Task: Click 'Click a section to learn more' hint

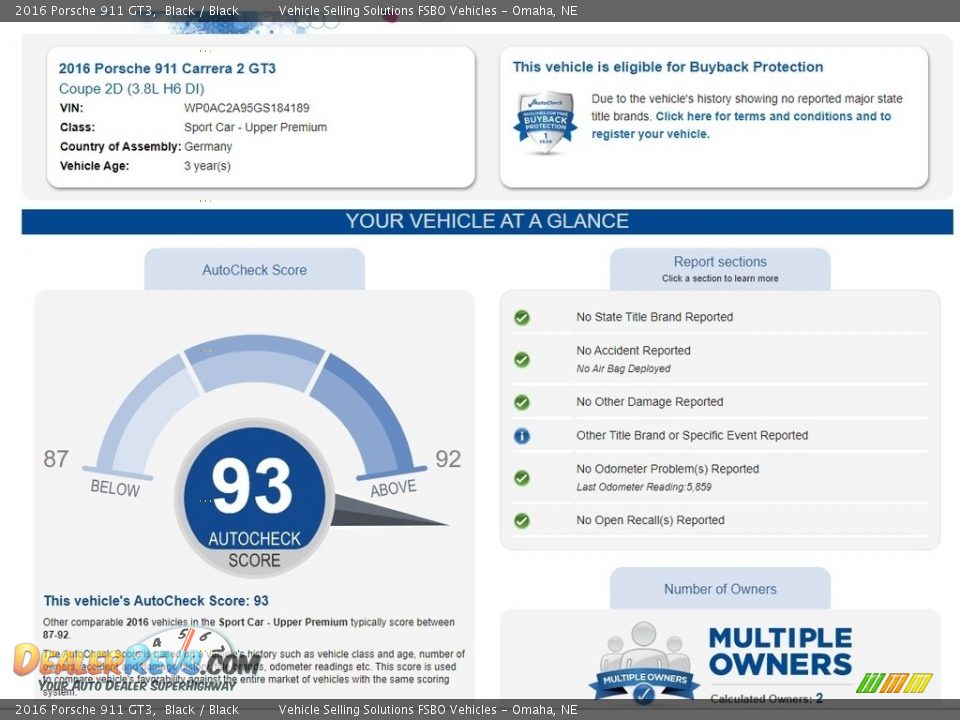Action: [720, 279]
